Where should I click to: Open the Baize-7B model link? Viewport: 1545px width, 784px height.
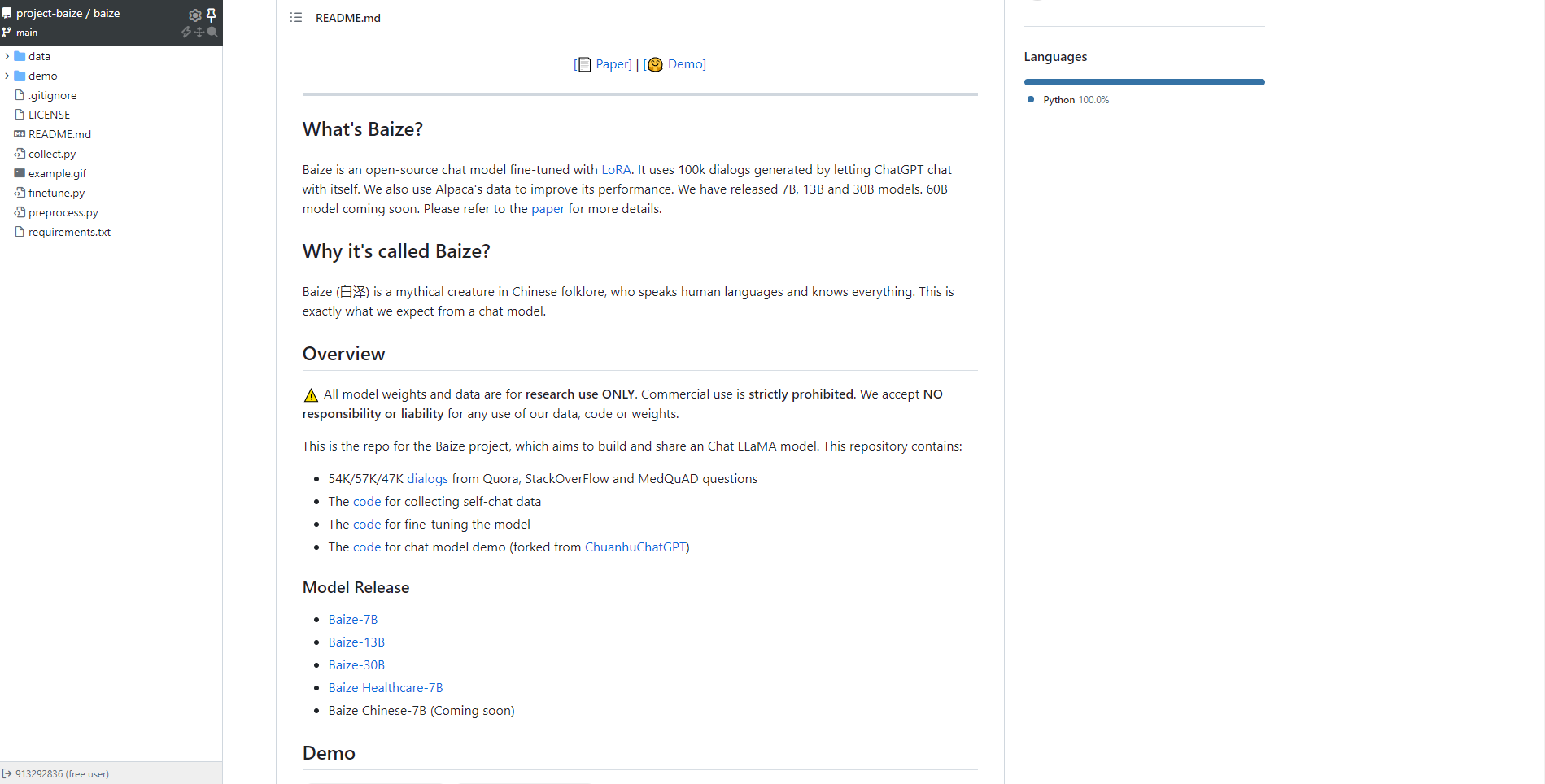coord(353,620)
